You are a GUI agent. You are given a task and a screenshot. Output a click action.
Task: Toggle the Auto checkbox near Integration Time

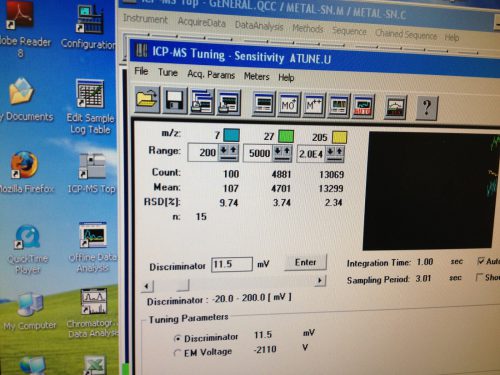point(480,261)
